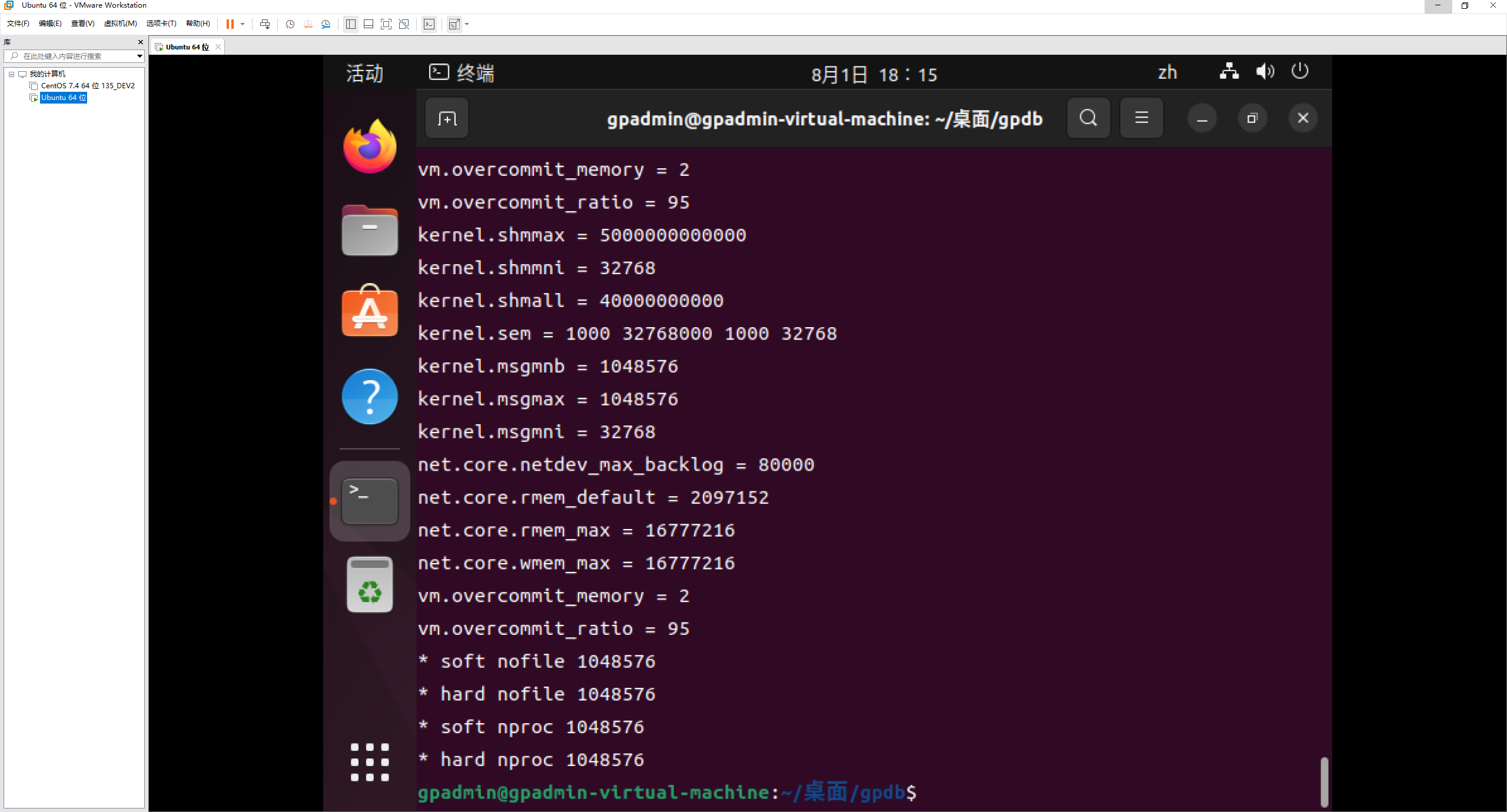Open the power system menu icon
Viewport: 1507px width, 812px height.
[1300, 71]
